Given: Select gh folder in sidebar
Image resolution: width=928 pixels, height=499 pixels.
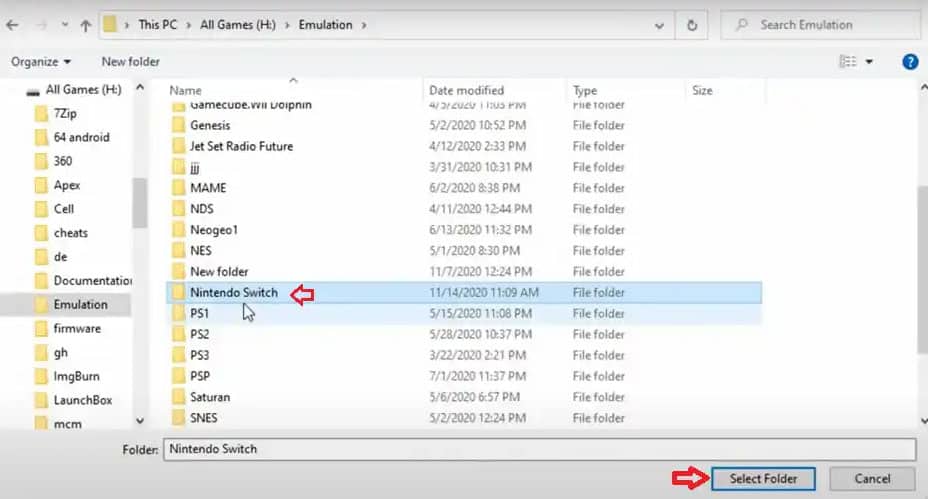Looking at the screenshot, I should [60, 353].
